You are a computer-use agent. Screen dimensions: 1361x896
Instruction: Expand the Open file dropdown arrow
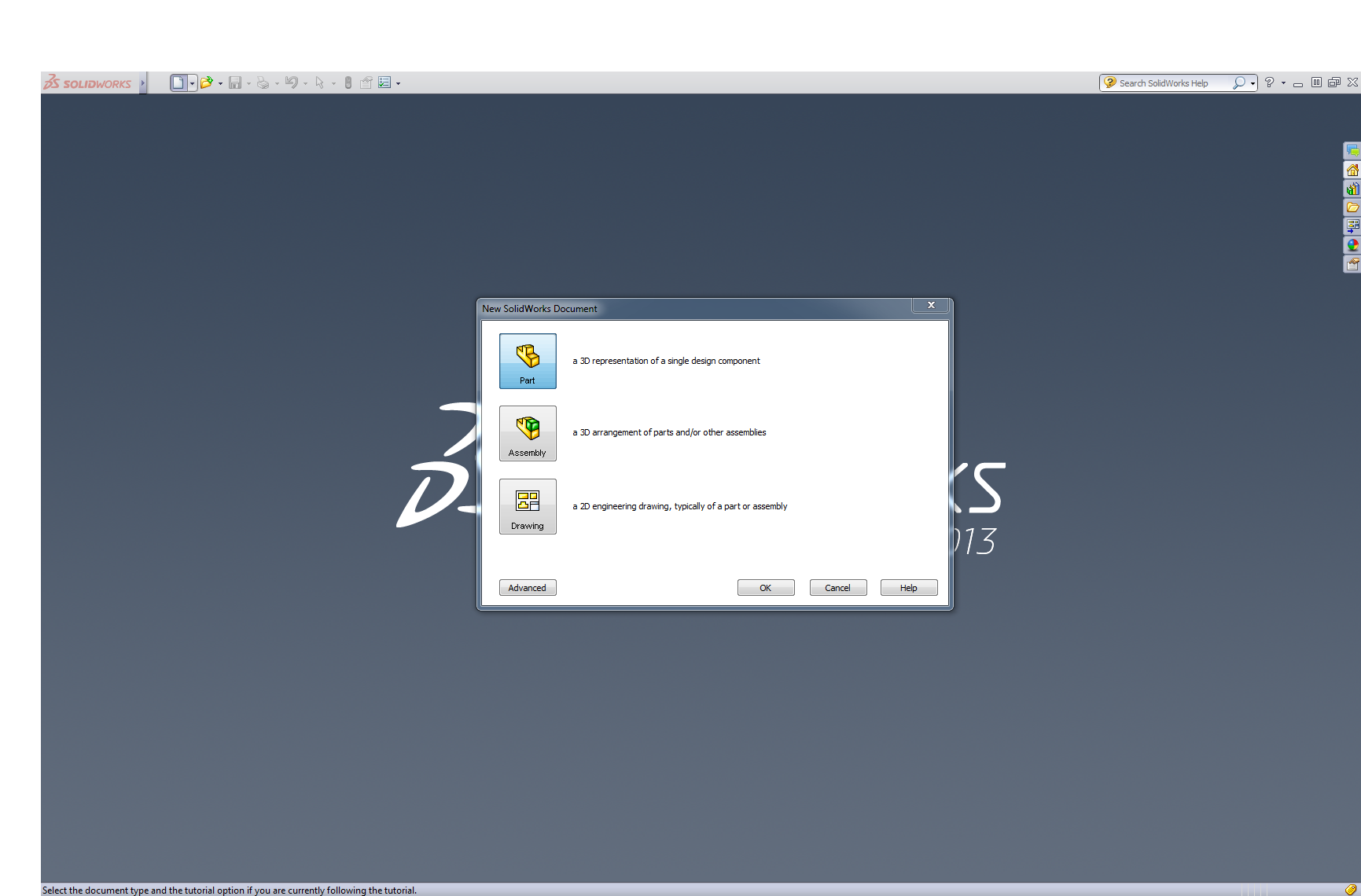(x=221, y=83)
